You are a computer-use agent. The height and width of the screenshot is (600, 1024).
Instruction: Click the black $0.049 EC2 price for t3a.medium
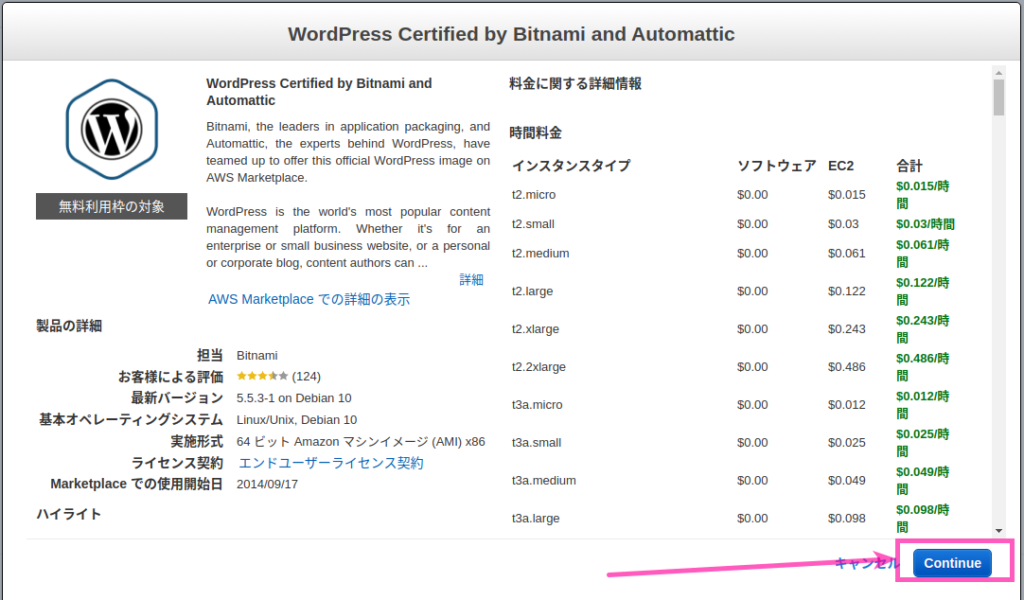[846, 481]
